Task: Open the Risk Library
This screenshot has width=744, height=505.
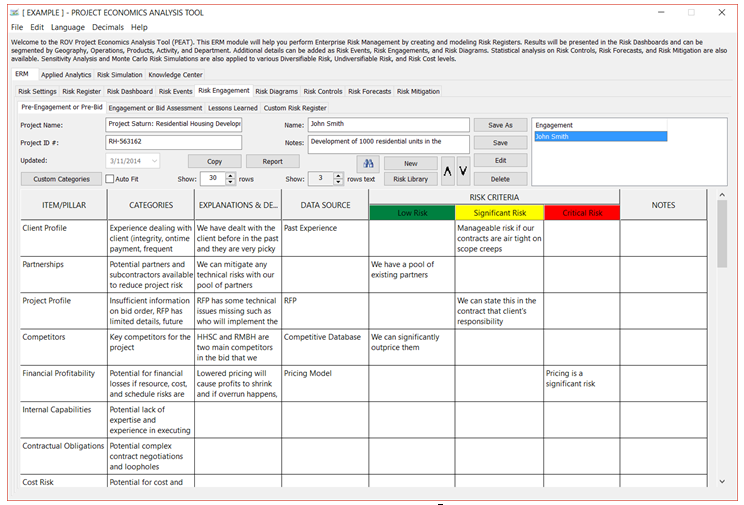Action: coord(410,179)
